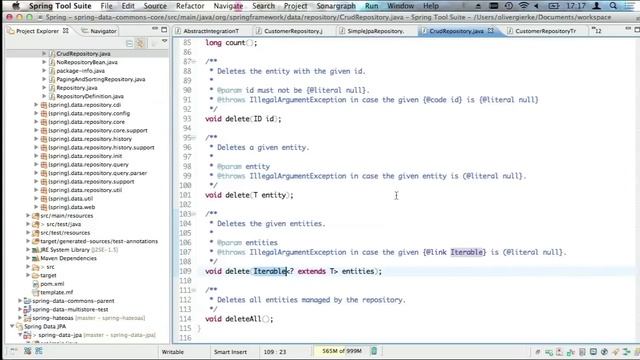640x360 pixels.
Task: Show the hidden editors list marked 12
Action: pyautogui.click(x=596, y=31)
